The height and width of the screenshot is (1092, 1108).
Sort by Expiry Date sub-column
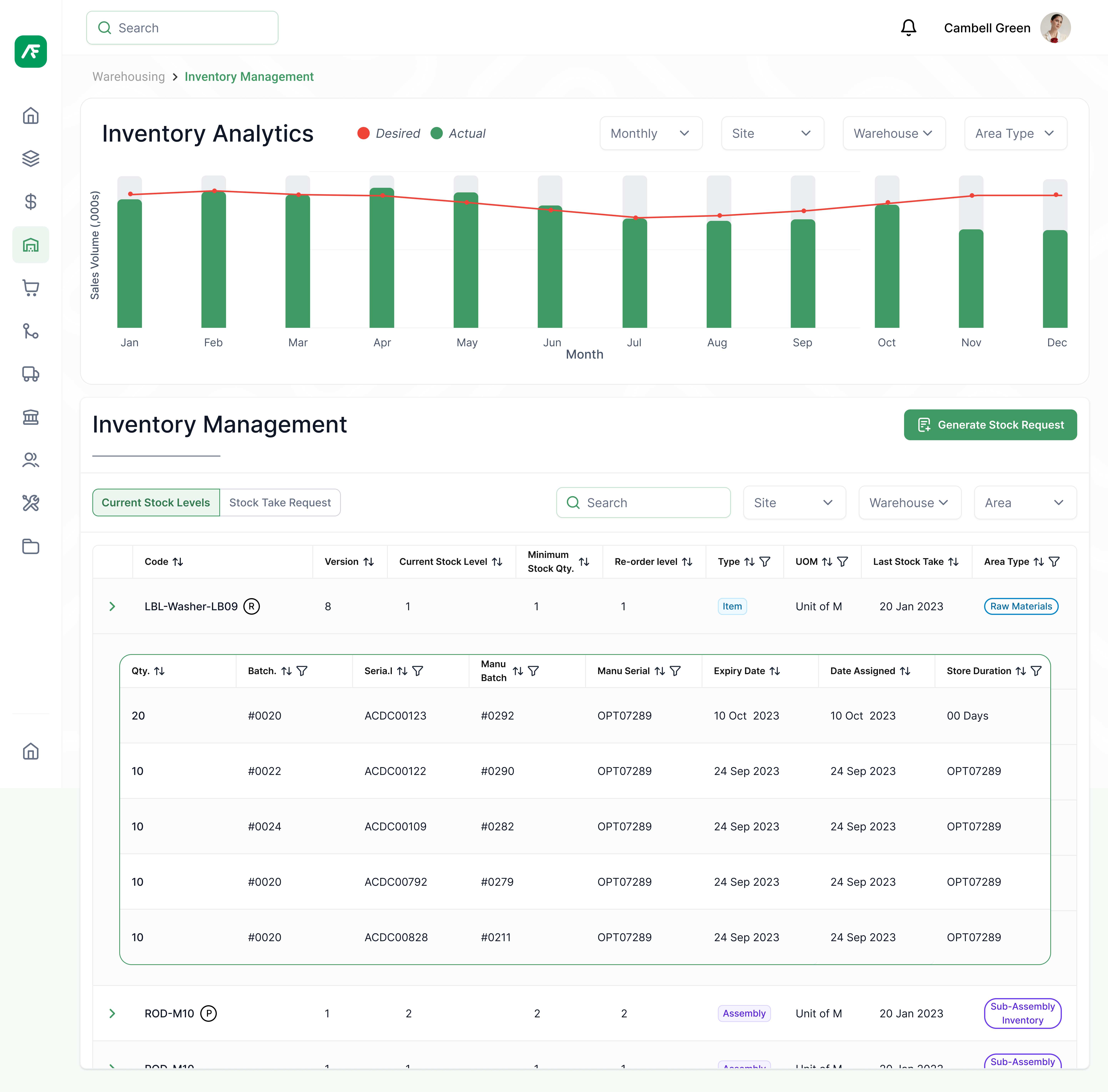(775, 671)
